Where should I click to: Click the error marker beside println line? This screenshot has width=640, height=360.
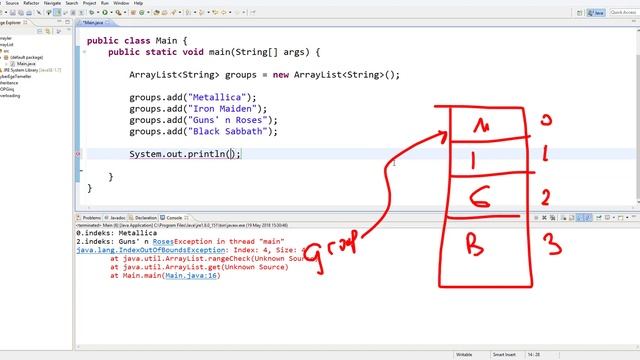tap(78, 154)
